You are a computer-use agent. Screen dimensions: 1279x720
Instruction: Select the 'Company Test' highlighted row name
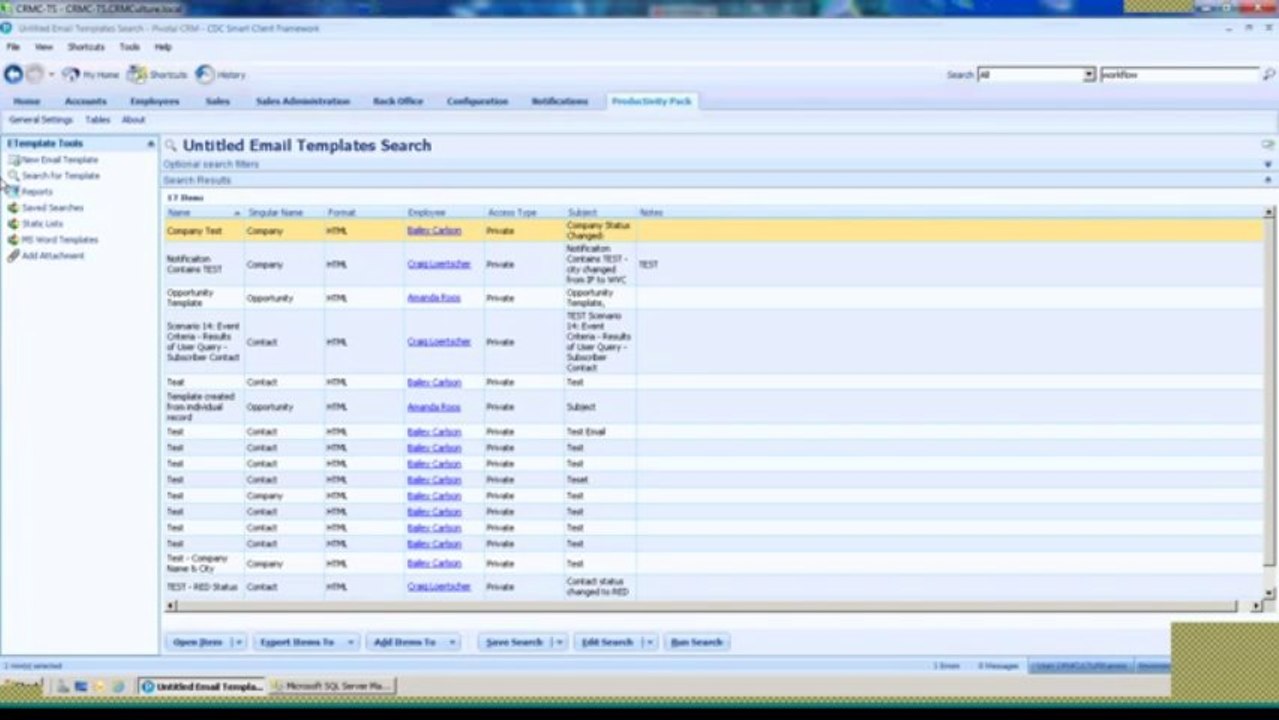[x=195, y=231]
